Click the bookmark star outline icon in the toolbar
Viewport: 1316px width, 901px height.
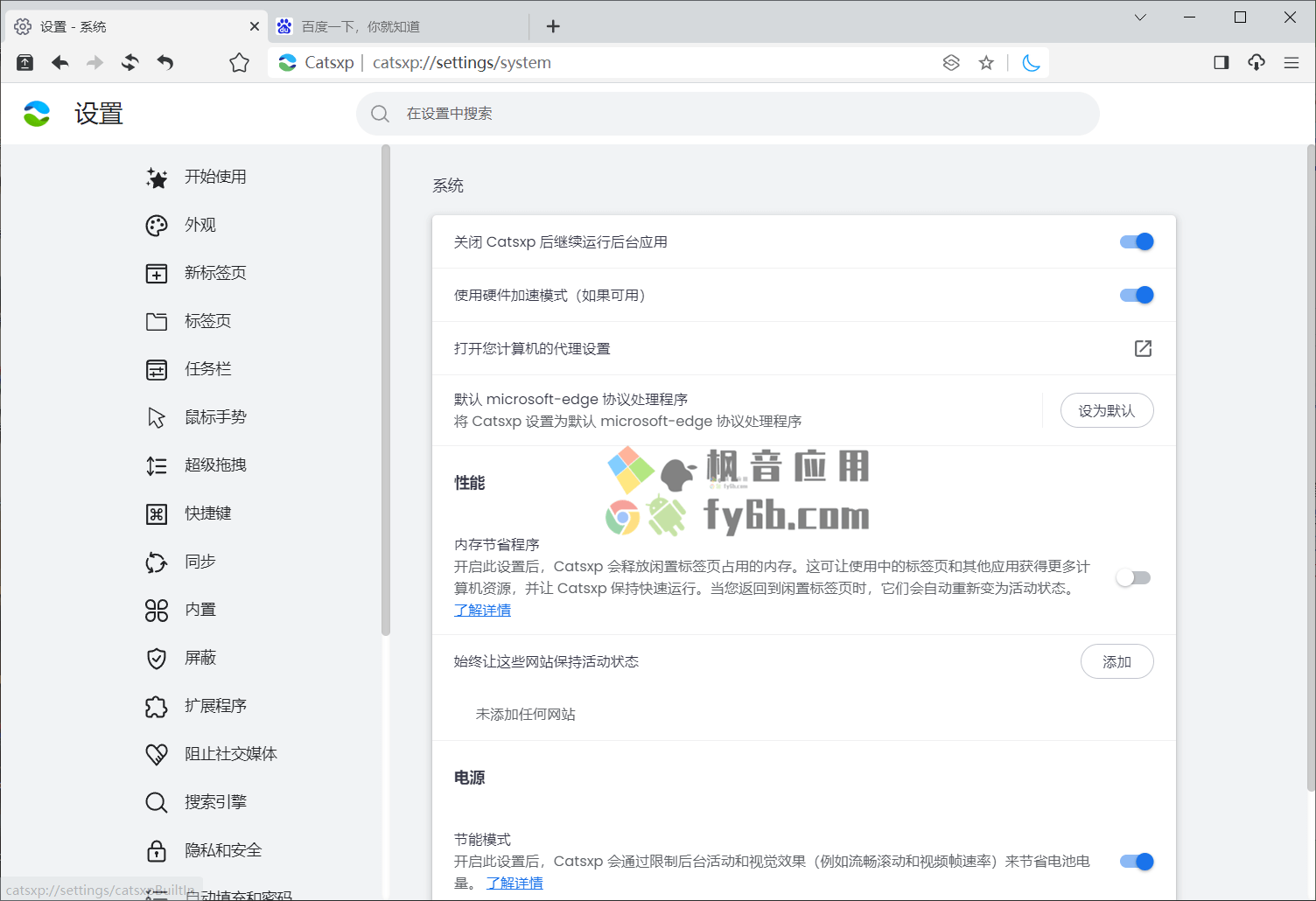(239, 62)
